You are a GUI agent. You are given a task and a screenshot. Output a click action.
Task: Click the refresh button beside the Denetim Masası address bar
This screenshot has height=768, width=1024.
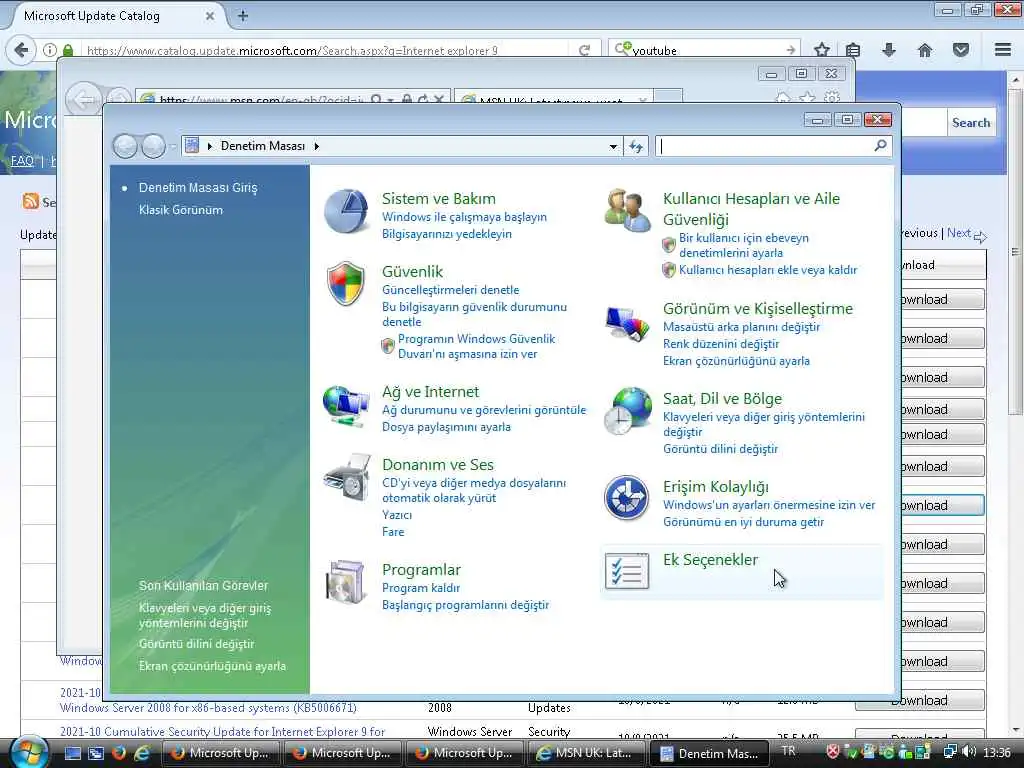[x=636, y=146]
